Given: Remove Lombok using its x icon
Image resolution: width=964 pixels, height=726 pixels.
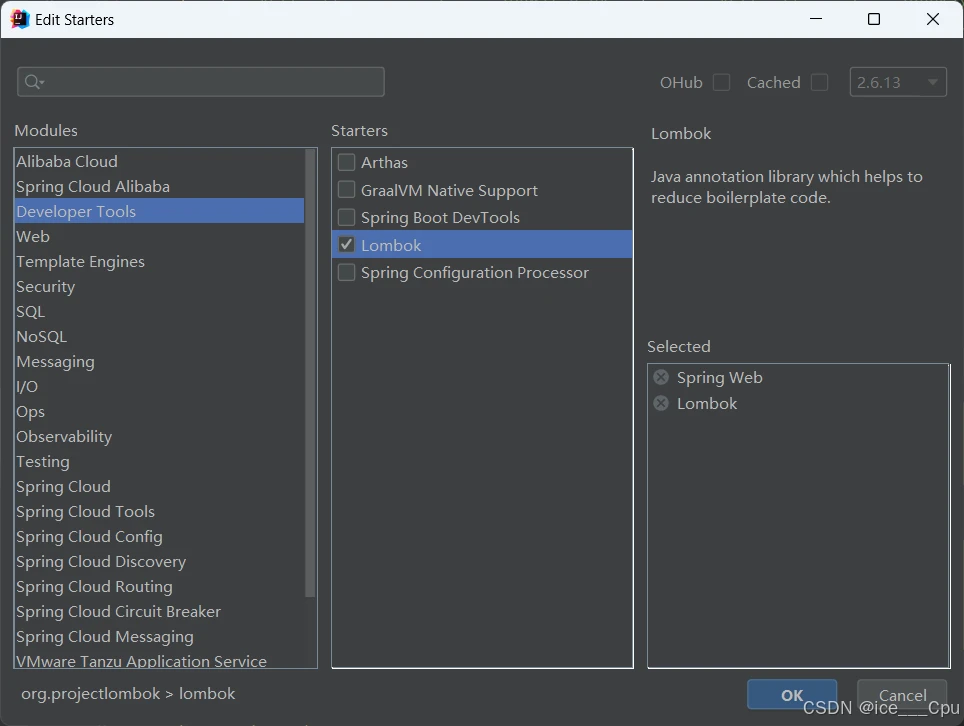Looking at the screenshot, I should pos(661,404).
